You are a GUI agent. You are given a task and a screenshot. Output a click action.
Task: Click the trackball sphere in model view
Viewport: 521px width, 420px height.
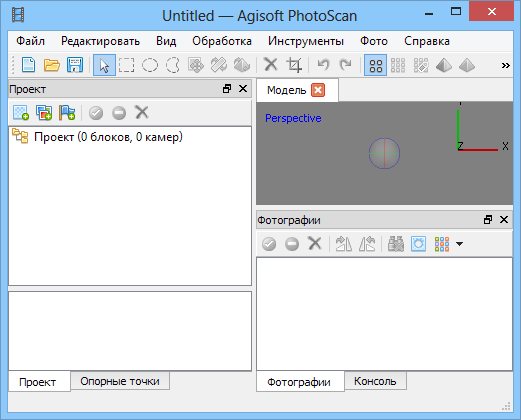tap(384, 153)
